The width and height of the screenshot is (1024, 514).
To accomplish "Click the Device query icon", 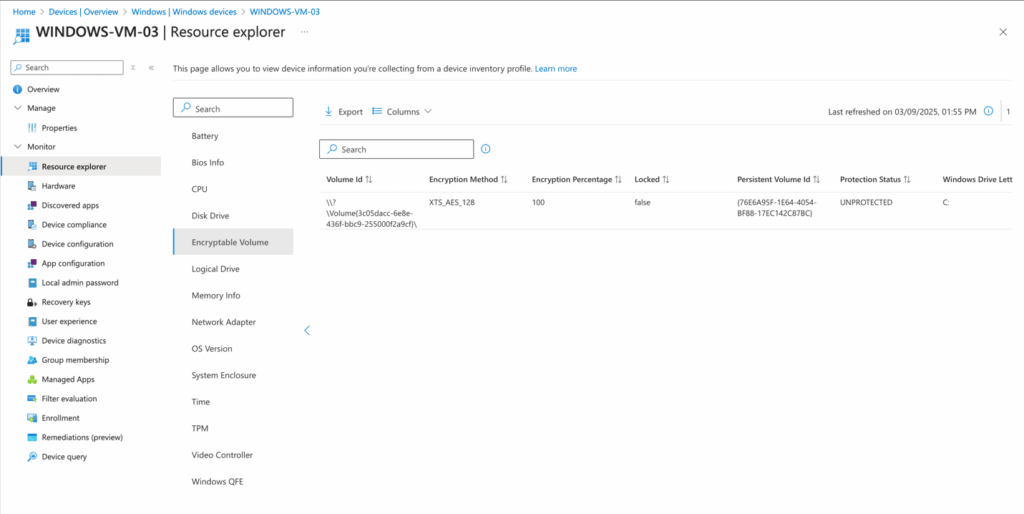I will click(32, 457).
